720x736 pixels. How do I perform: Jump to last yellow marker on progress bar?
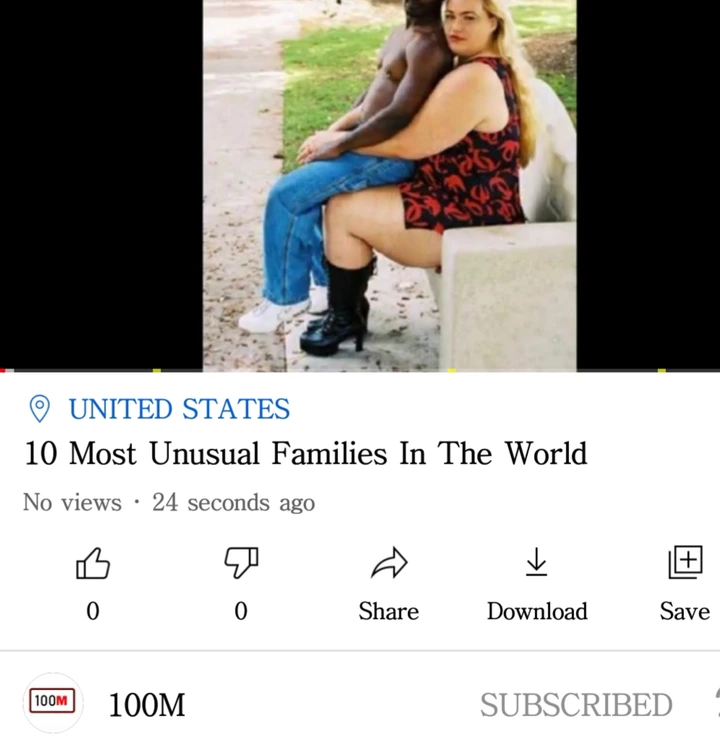[x=662, y=371]
